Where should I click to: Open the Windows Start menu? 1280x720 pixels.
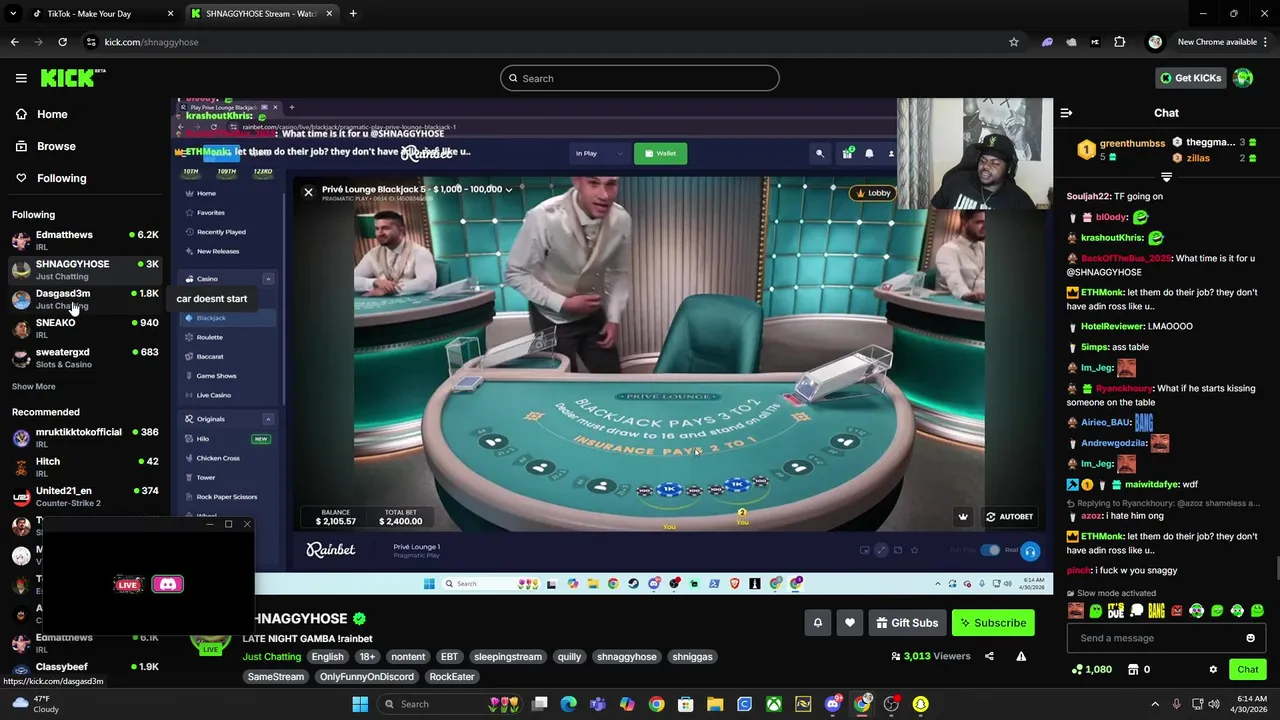tap(360, 704)
